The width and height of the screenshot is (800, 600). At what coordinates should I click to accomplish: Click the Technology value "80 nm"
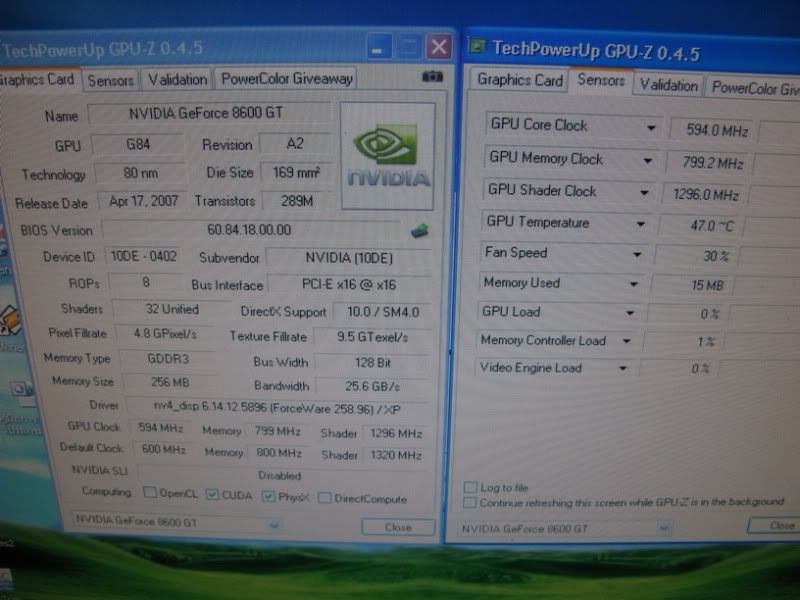tap(140, 173)
